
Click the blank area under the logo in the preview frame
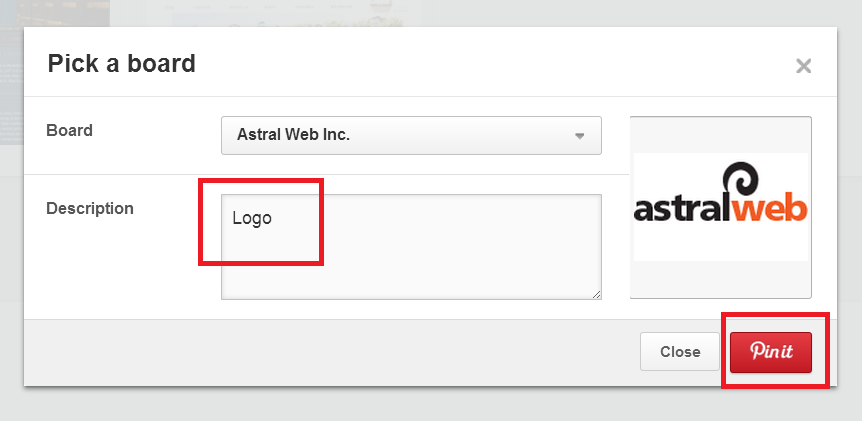721,279
